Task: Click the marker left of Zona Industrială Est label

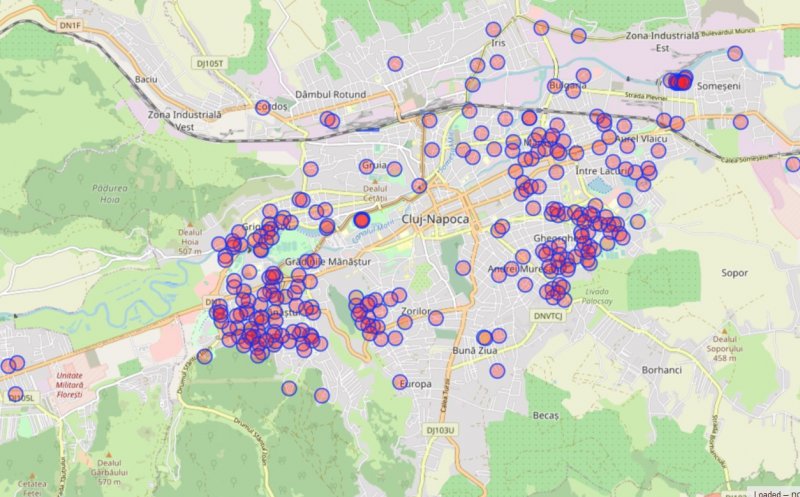Action: [x=579, y=35]
